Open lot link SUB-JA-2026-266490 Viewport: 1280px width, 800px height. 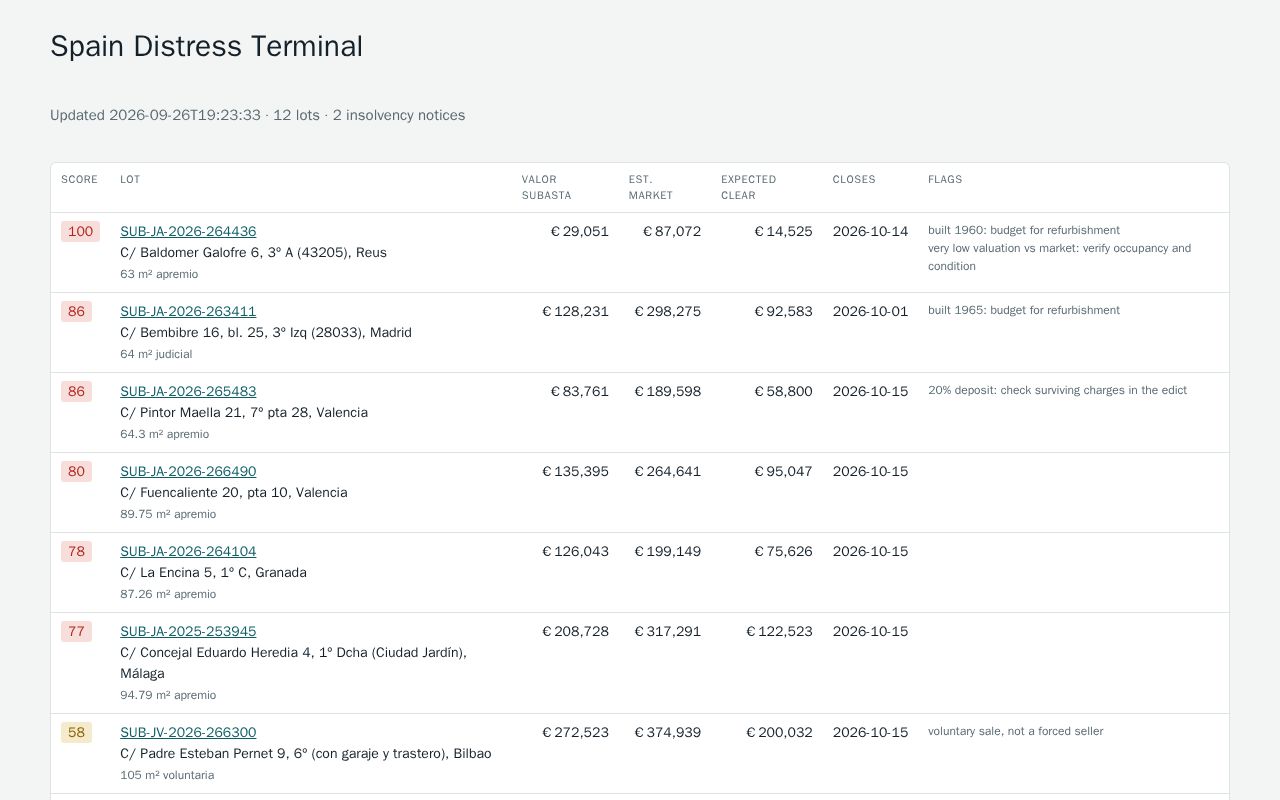pyautogui.click(x=188, y=471)
